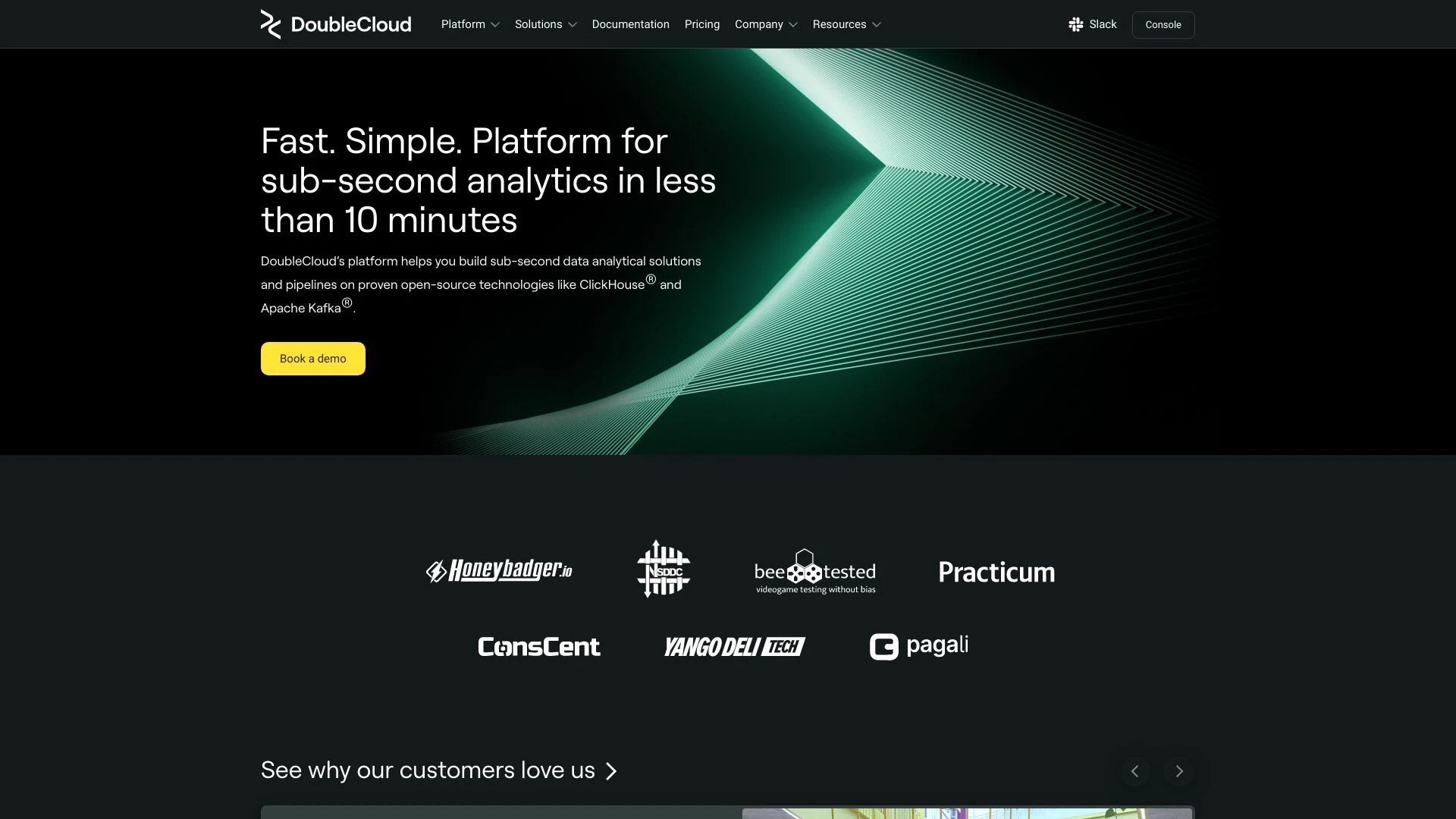
Task: Click the previous testimonial arrow icon
Action: pos(1135,771)
